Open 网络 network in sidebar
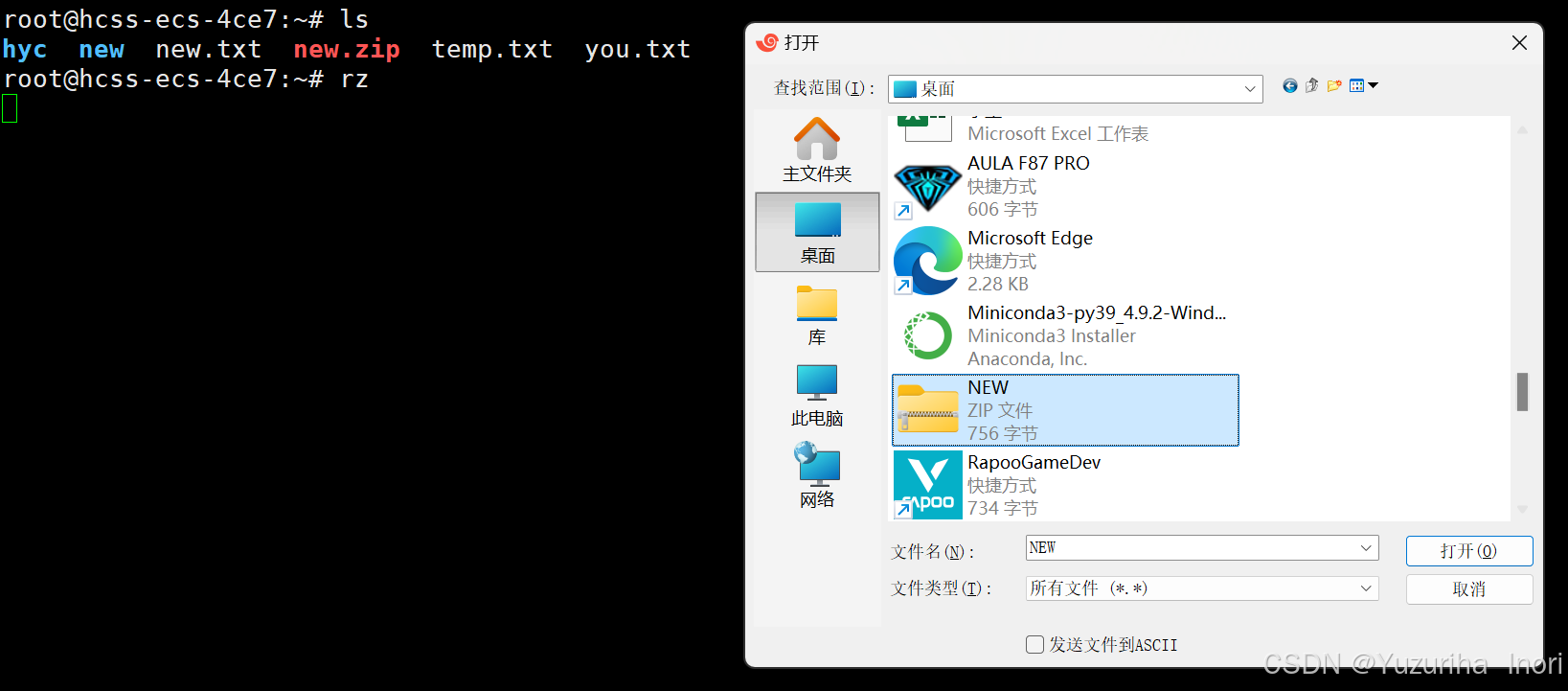The width and height of the screenshot is (1568, 691). (817, 475)
